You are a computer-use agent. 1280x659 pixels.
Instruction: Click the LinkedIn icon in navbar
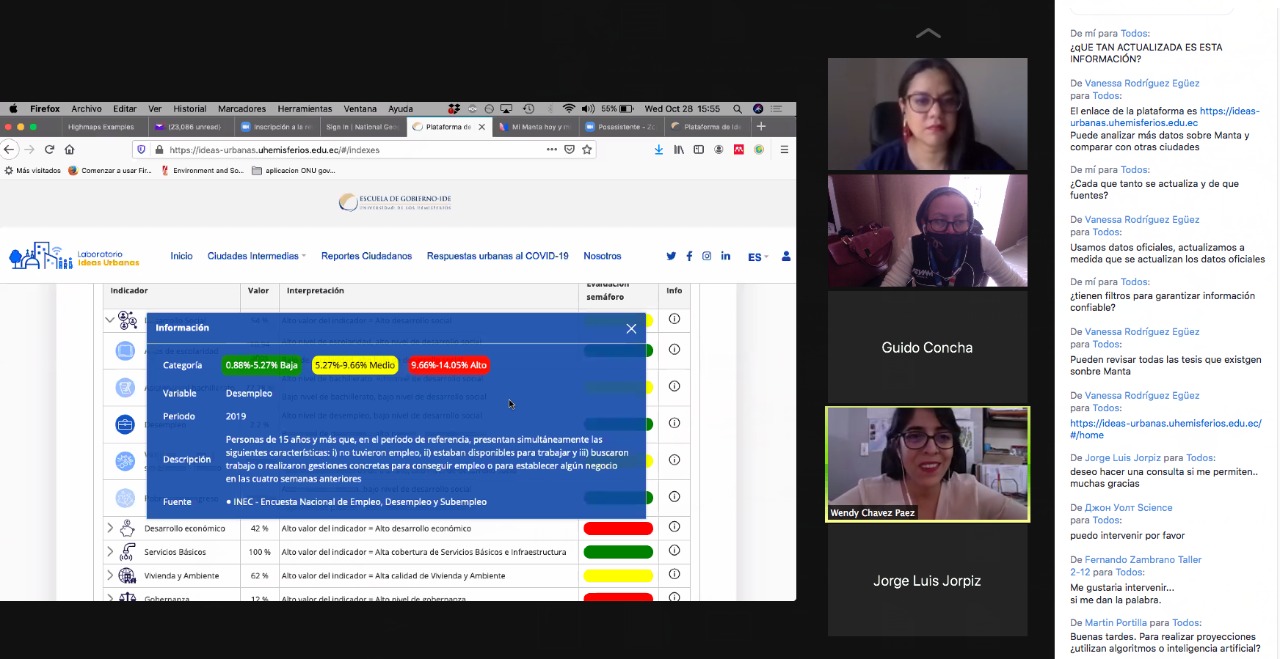(725, 256)
